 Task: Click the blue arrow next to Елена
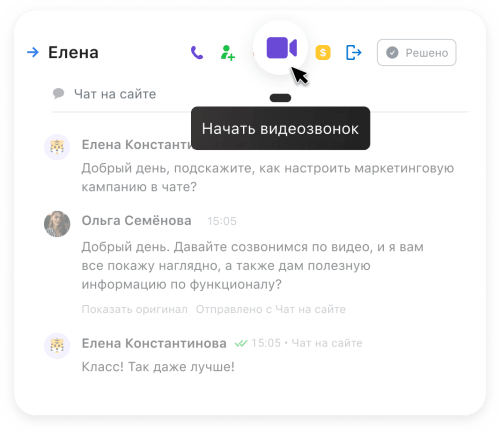[x=33, y=52]
